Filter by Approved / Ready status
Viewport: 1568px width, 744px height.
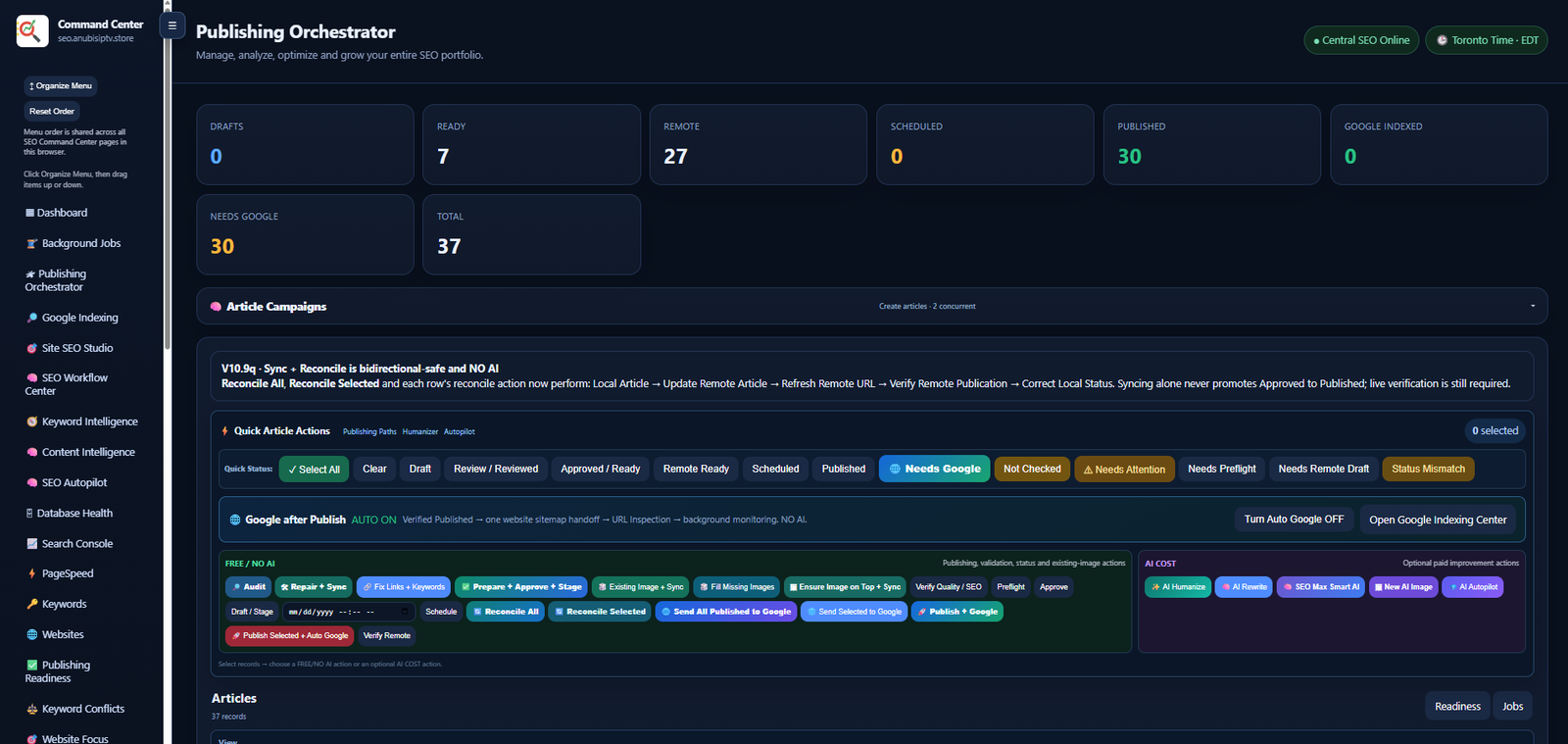click(x=601, y=469)
